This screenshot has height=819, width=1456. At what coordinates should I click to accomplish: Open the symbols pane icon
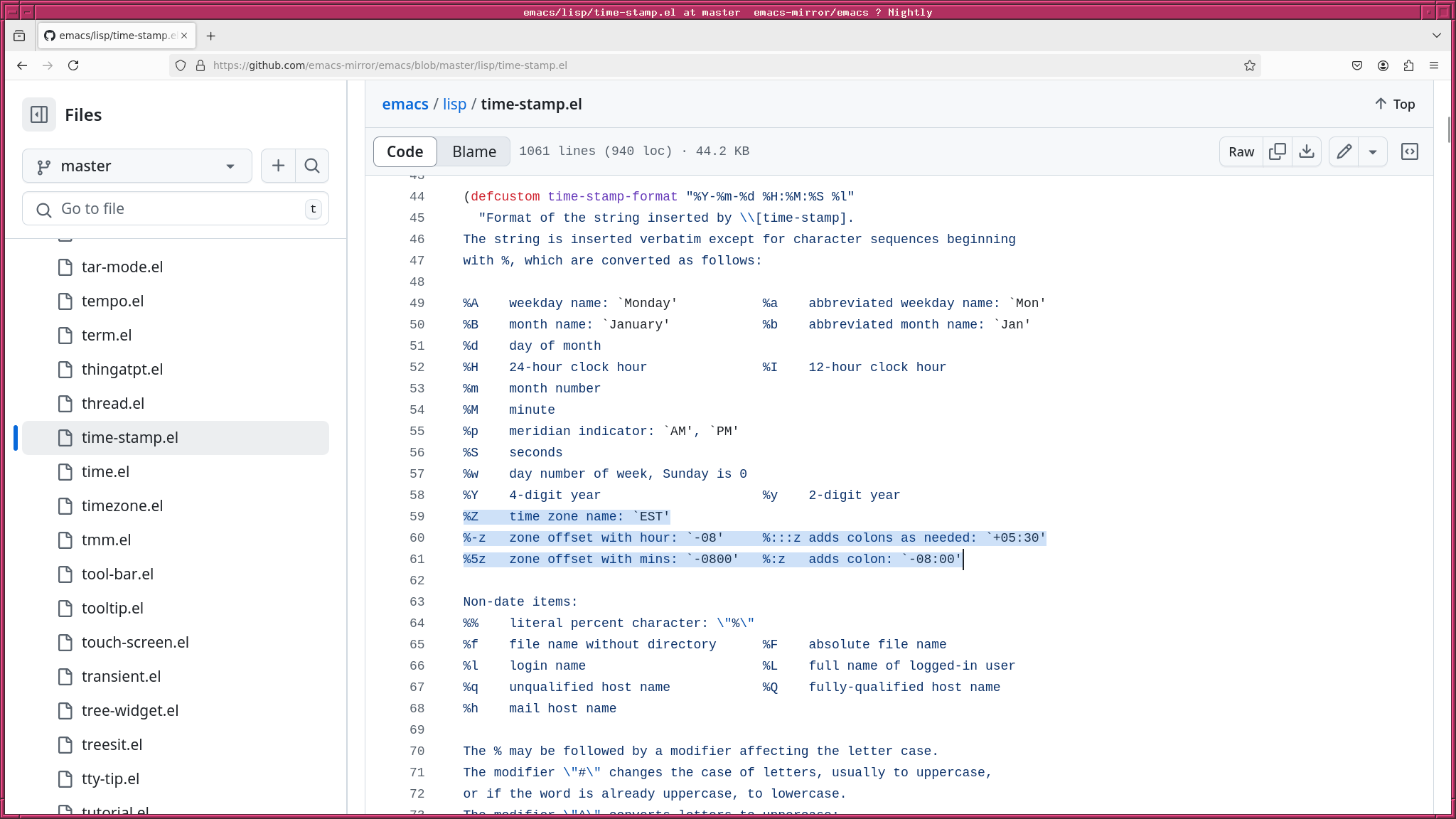click(1409, 151)
